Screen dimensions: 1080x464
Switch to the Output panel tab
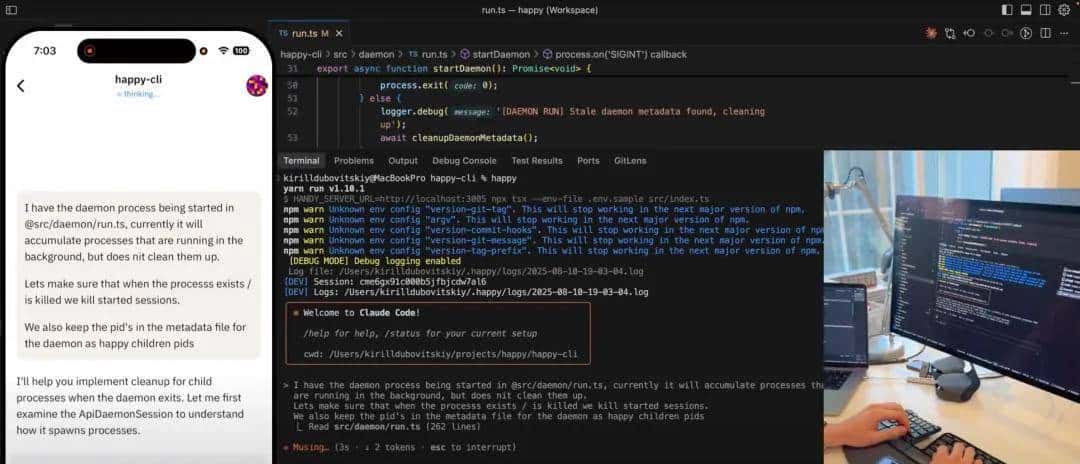tap(403, 160)
